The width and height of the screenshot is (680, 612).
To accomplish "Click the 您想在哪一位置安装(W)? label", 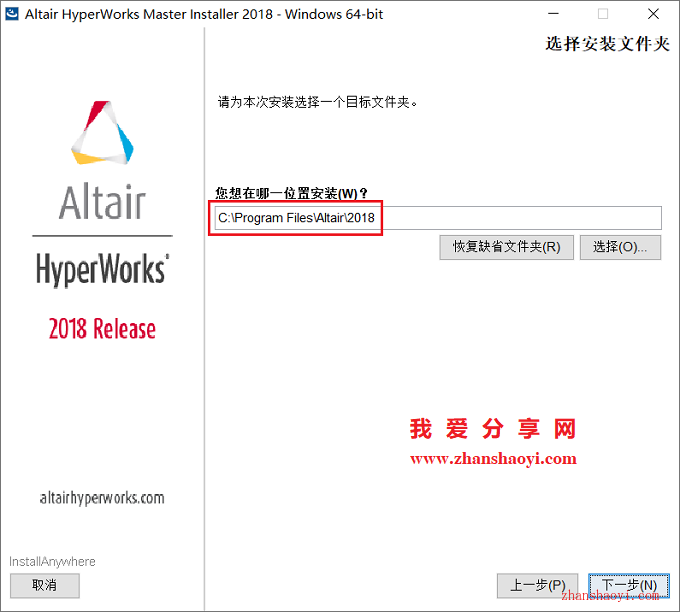I will (x=291, y=193).
